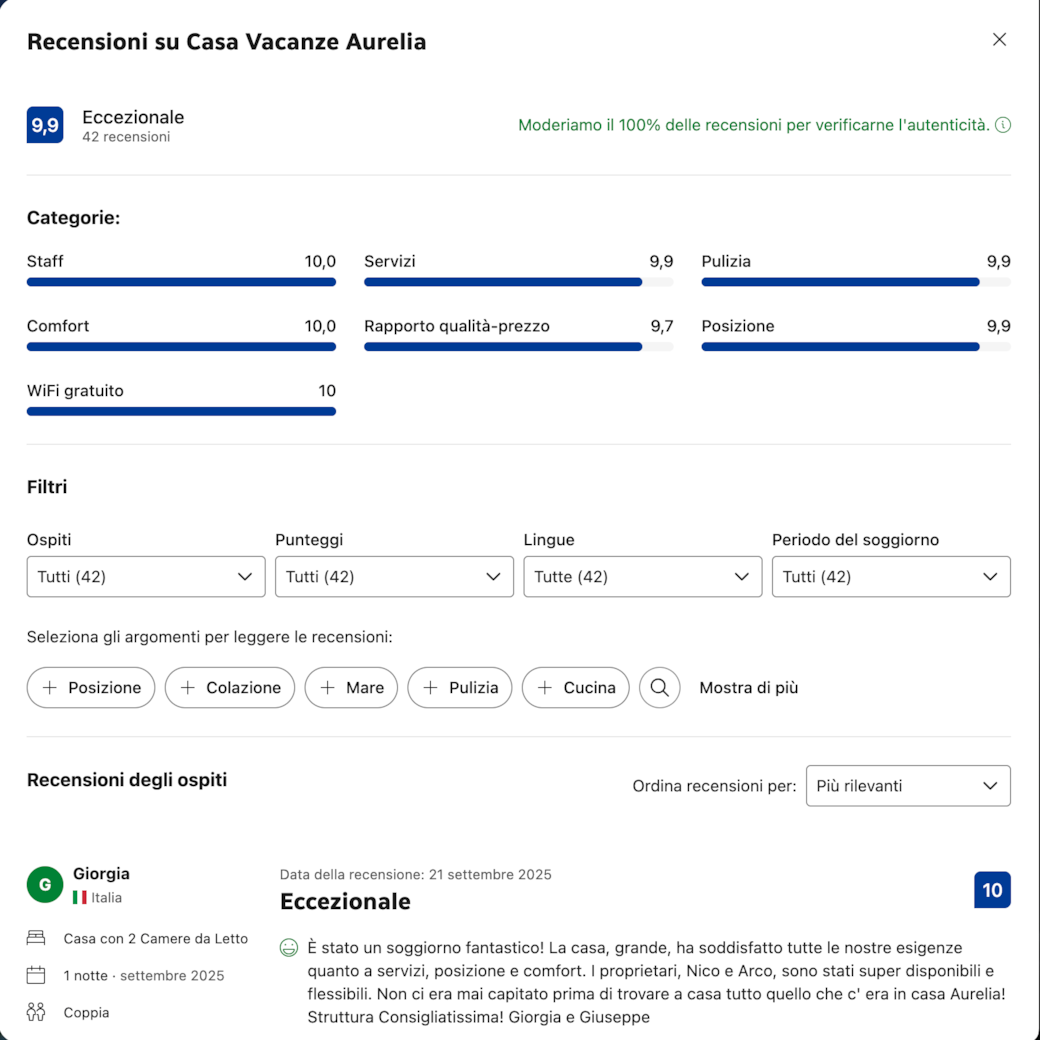Image resolution: width=1040 pixels, height=1040 pixels.
Task: Click the info icon beside moderation notice
Action: (1003, 125)
